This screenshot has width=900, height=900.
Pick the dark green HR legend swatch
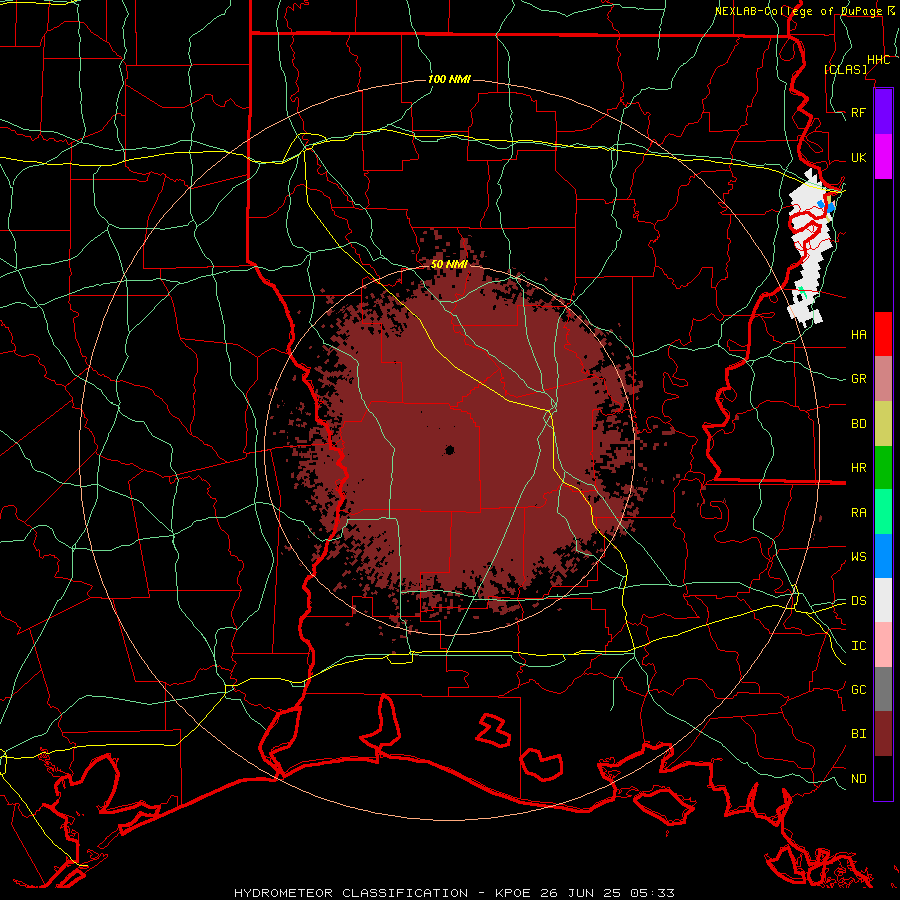click(883, 468)
